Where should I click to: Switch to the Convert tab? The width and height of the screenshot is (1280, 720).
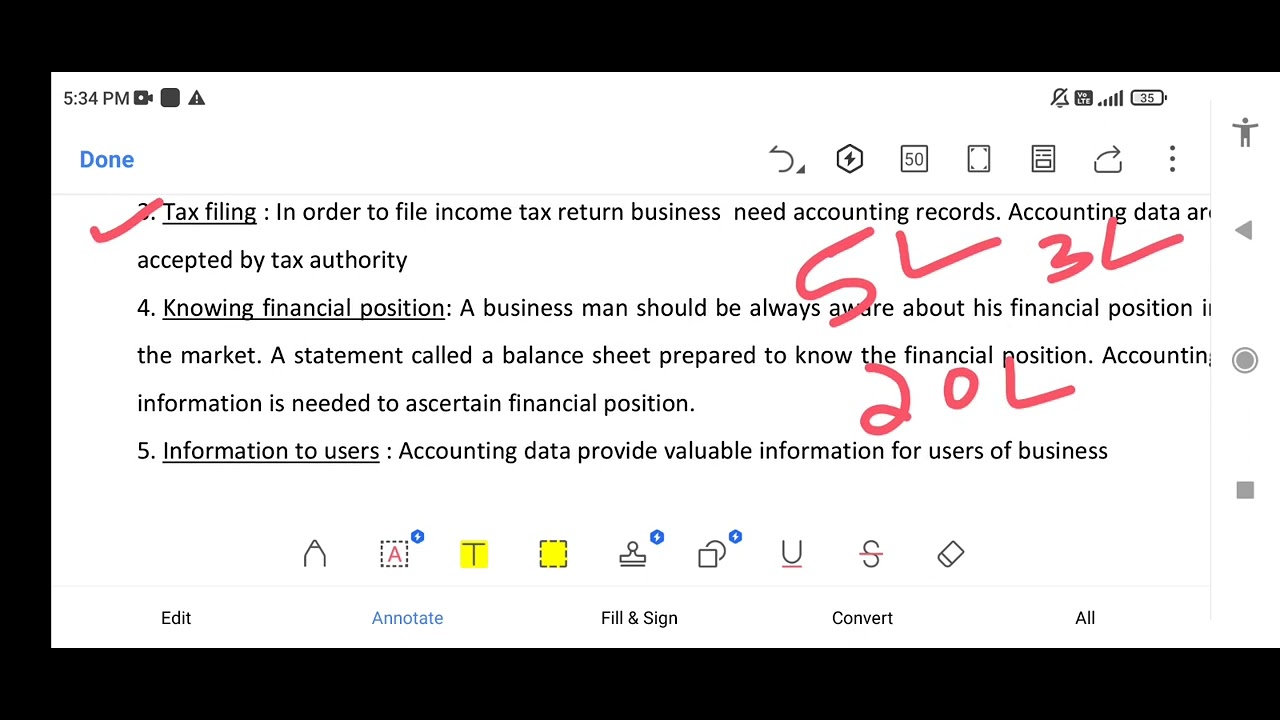click(862, 618)
